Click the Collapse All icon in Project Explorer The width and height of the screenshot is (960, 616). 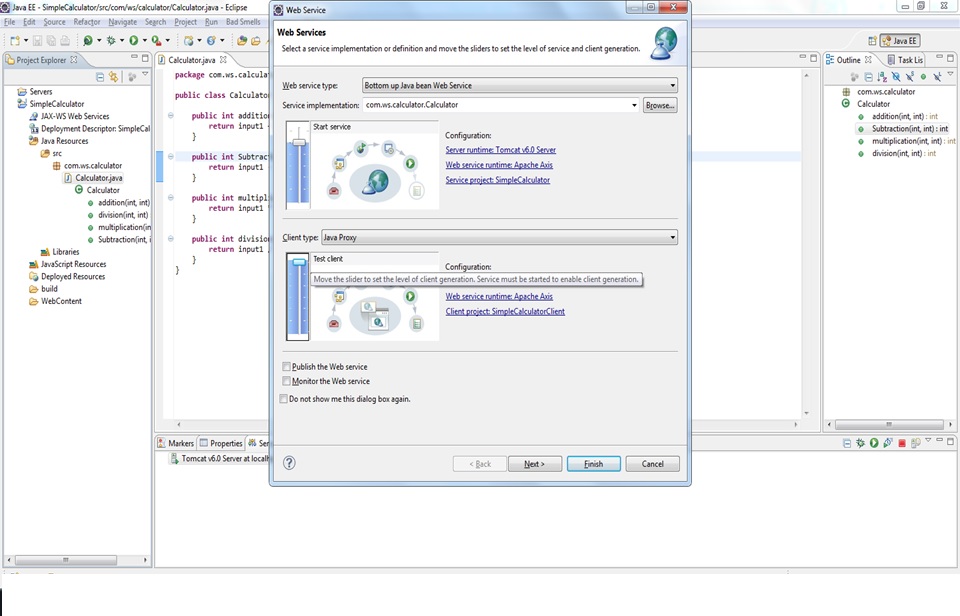pos(99,77)
